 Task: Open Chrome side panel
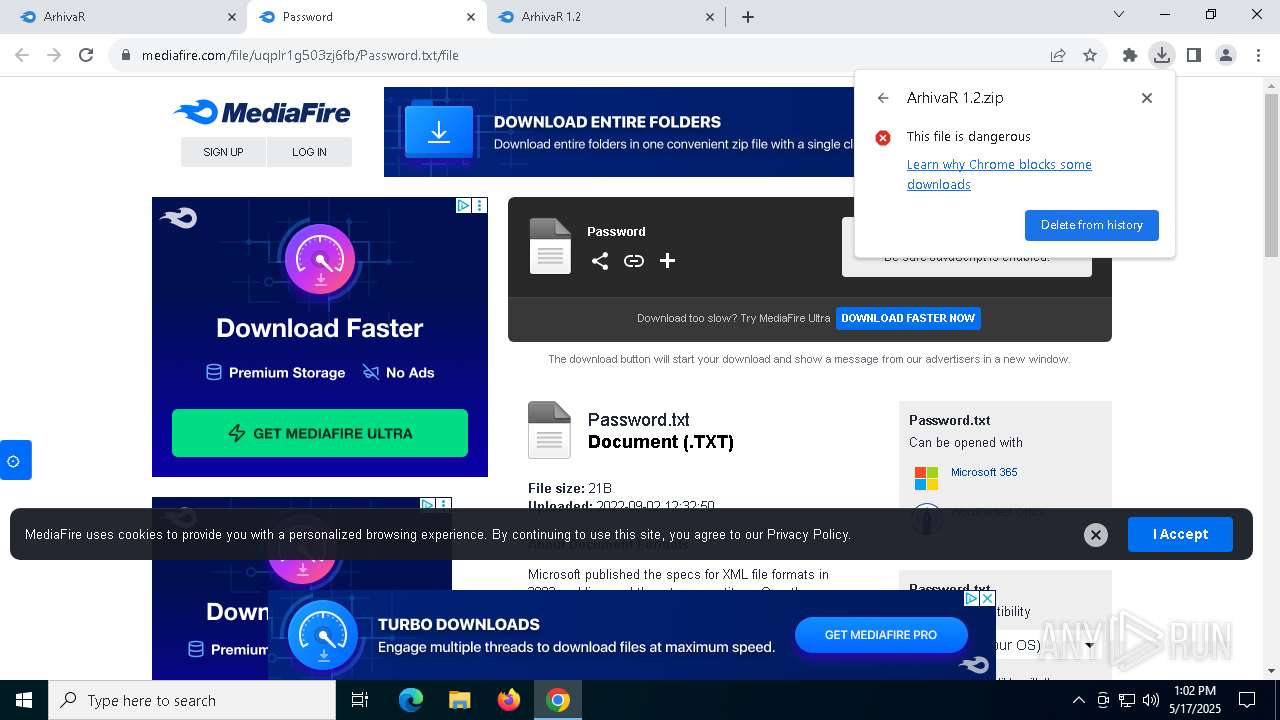1194,55
